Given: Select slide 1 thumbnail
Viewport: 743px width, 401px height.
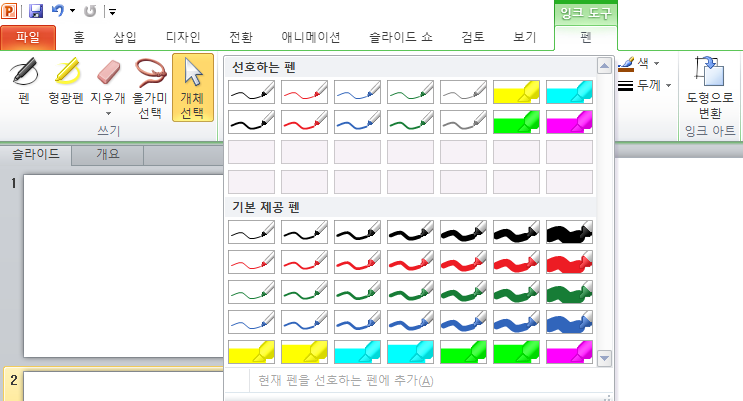Looking at the screenshot, I should click(x=123, y=266).
